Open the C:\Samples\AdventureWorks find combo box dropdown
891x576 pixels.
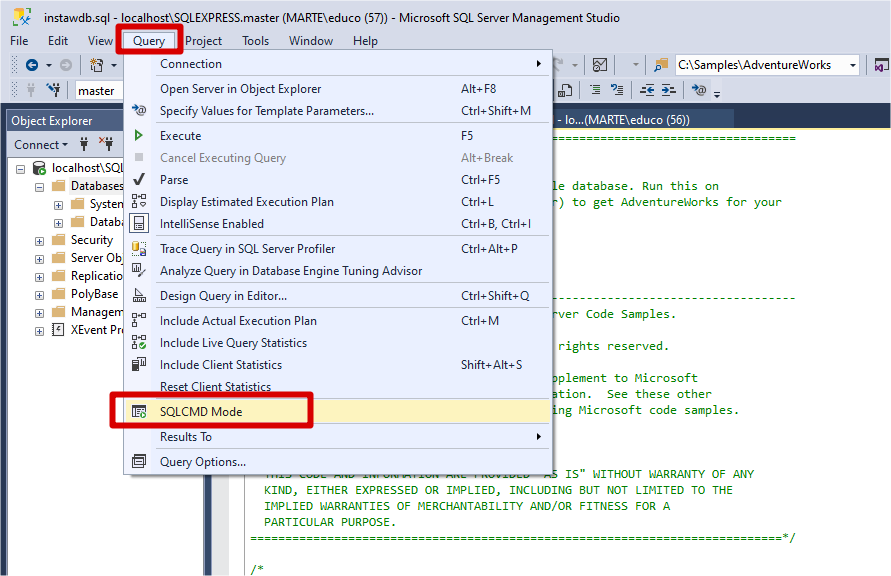(853, 65)
